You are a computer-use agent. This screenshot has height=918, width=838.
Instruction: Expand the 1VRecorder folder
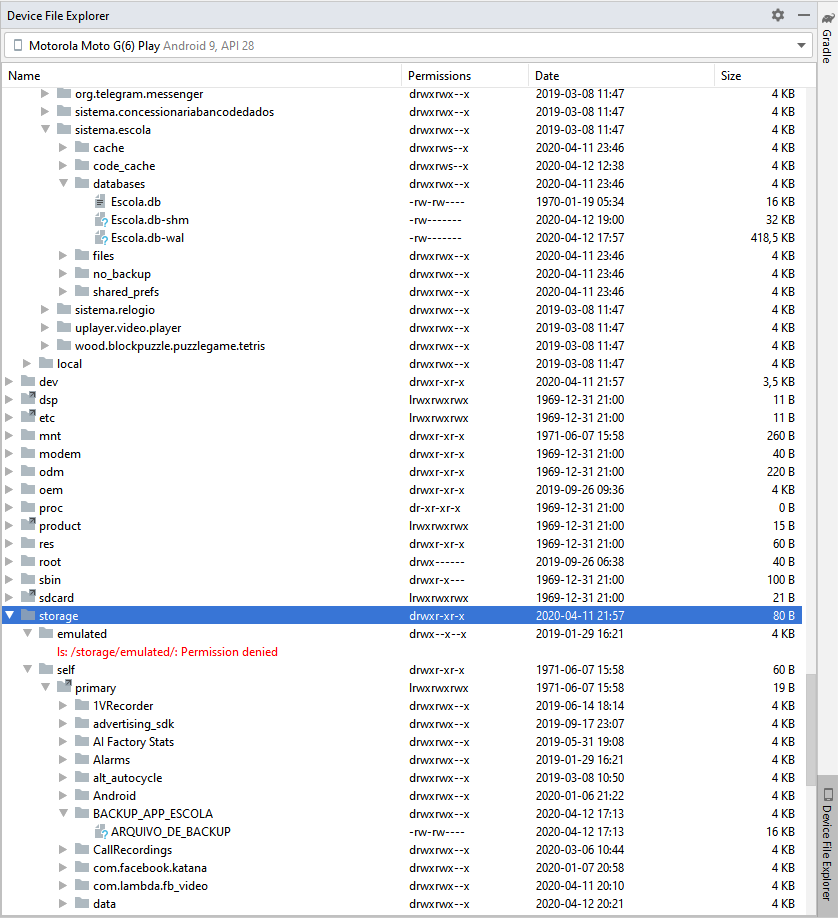pos(63,705)
